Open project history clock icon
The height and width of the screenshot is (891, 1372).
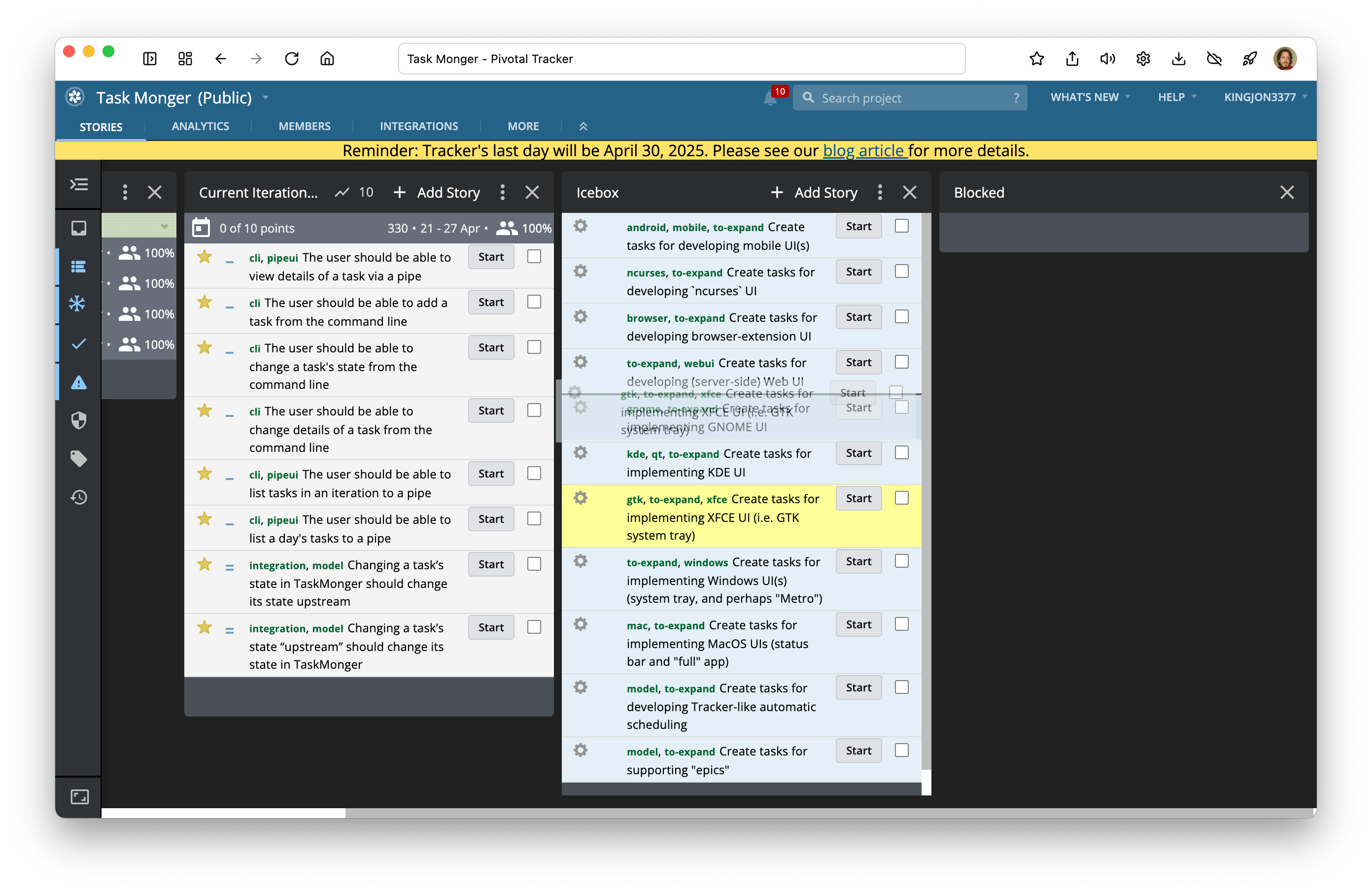point(78,497)
